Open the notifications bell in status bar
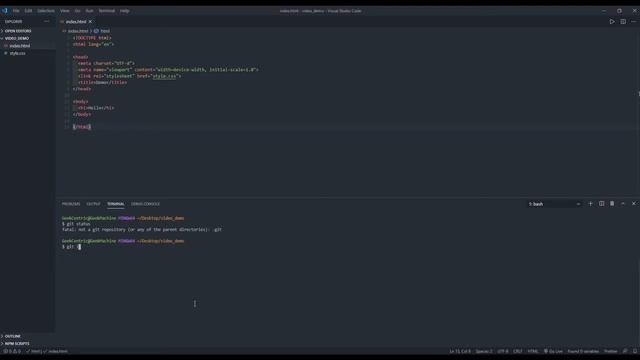 pos(635,351)
